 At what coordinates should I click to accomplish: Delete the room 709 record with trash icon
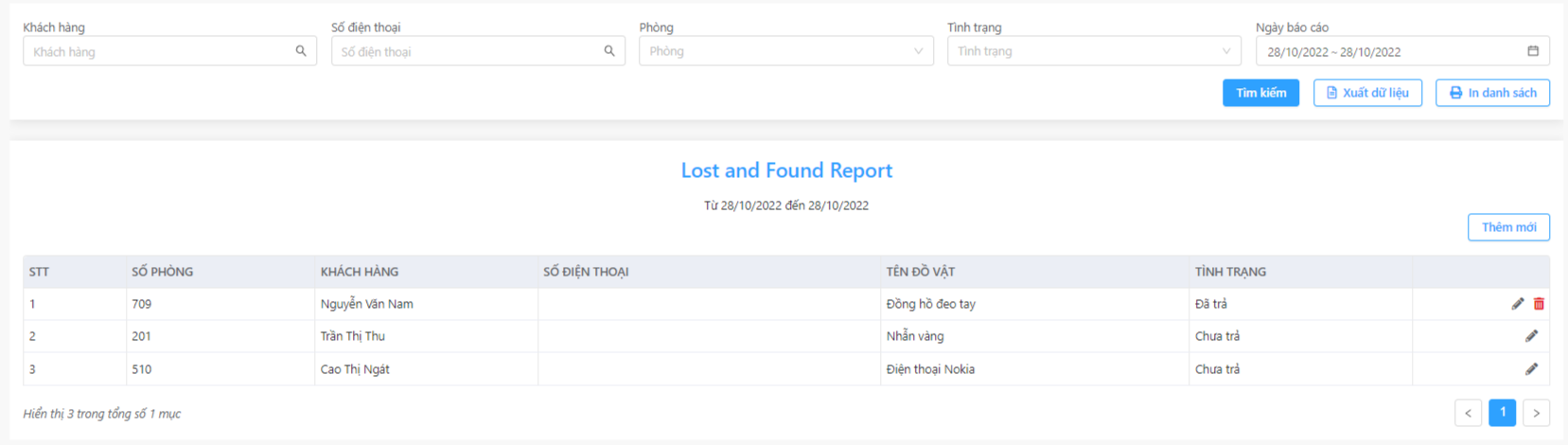(1539, 304)
